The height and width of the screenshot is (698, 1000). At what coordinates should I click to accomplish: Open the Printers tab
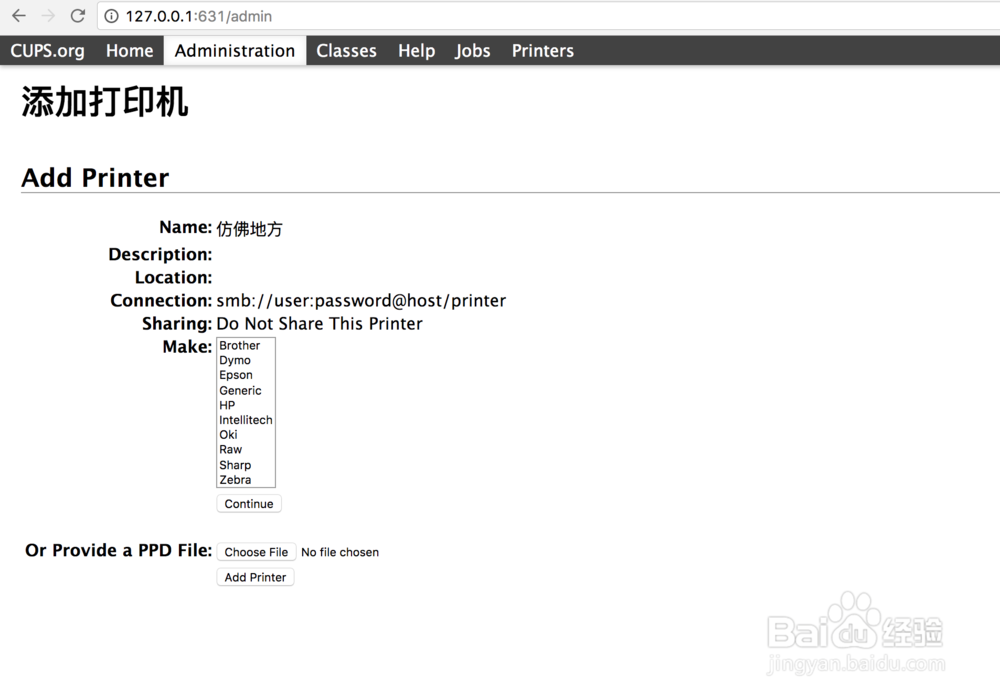coord(543,50)
